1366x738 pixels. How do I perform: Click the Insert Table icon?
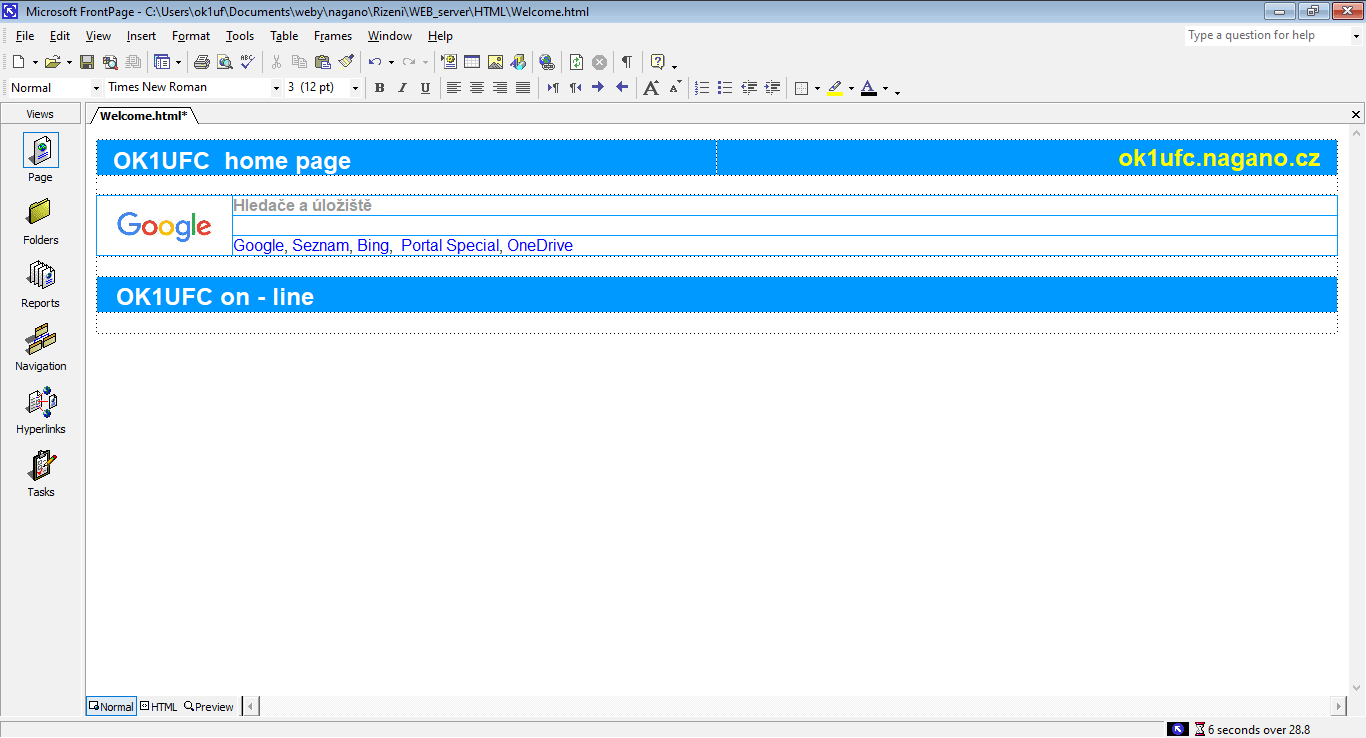[x=472, y=62]
